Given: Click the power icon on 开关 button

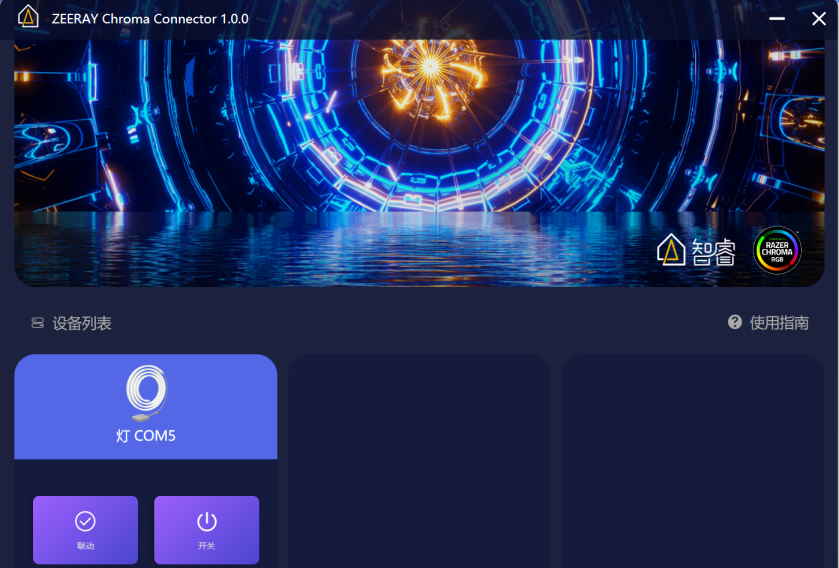Looking at the screenshot, I should [207, 521].
